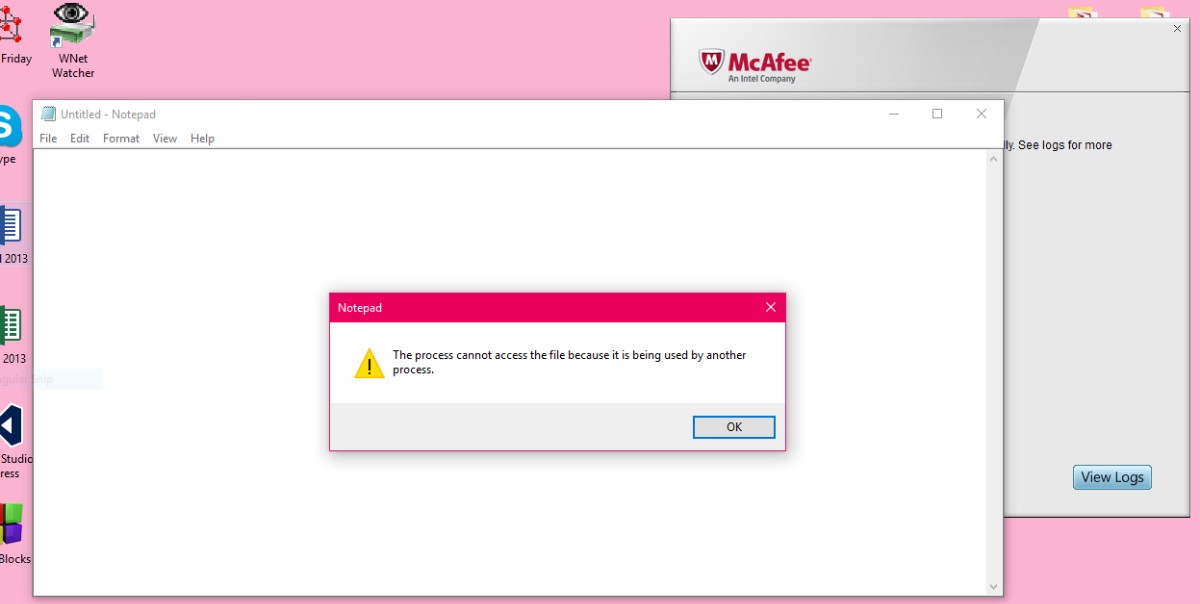Click the McAfee shield logo
The image size is (1200, 604).
tap(711, 62)
